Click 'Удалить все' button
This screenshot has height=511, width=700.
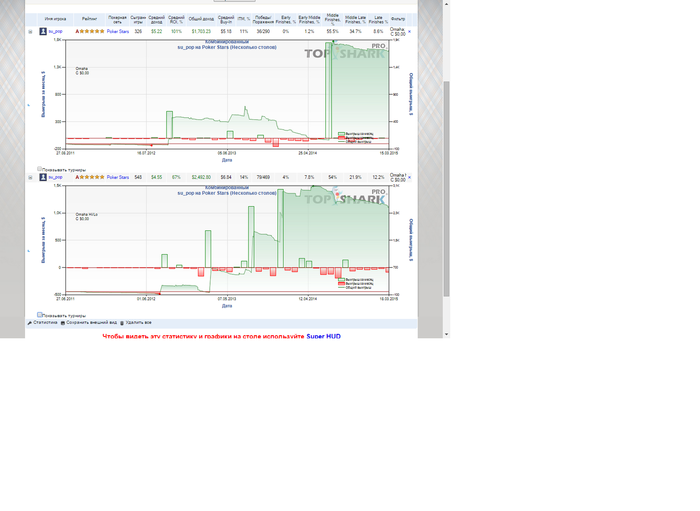coord(138,322)
